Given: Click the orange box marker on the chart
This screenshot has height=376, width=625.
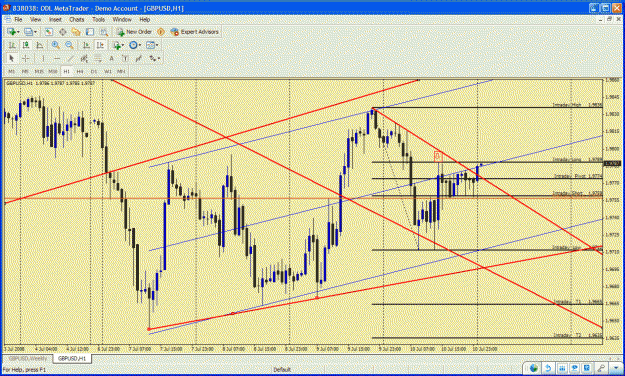Looking at the screenshot, I should coord(438,156).
